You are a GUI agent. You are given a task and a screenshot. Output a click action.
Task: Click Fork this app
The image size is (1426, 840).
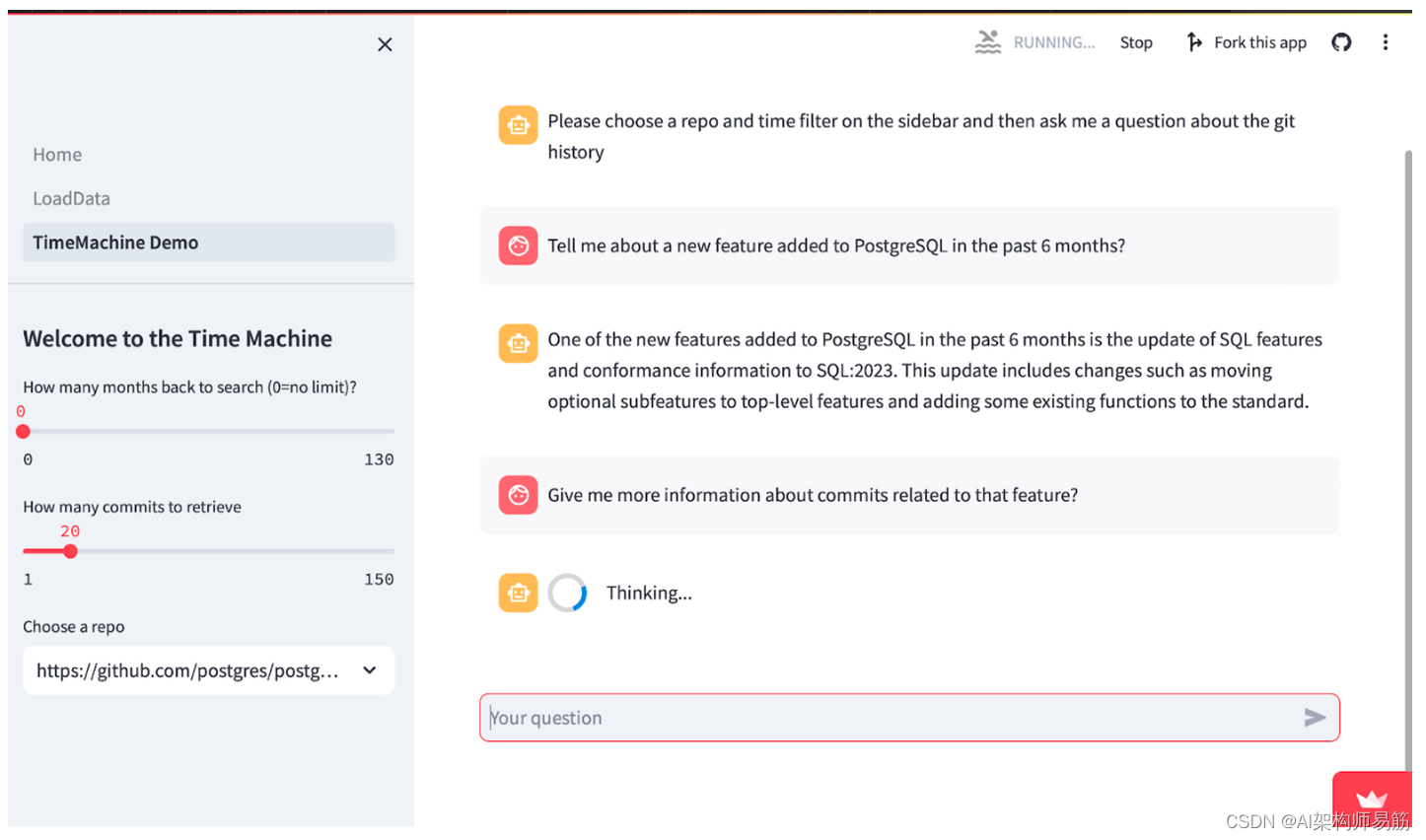[x=1248, y=42]
